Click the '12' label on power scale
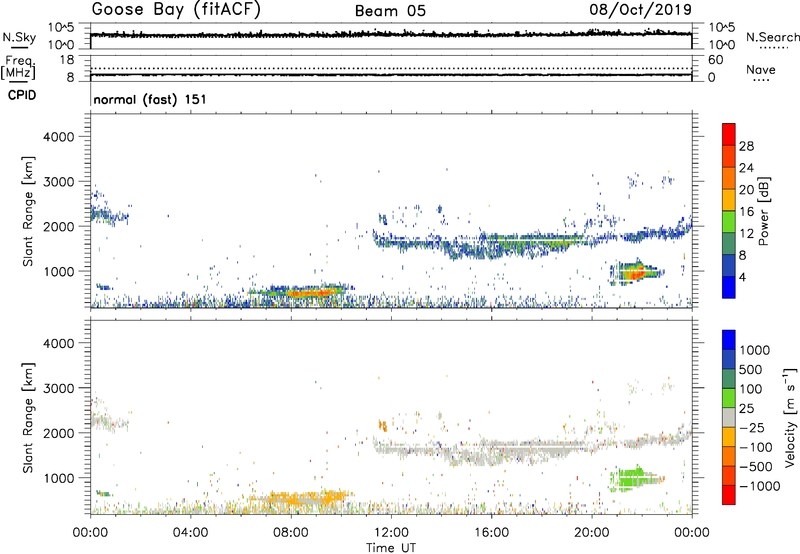This screenshot has height=554, width=800. (x=746, y=234)
